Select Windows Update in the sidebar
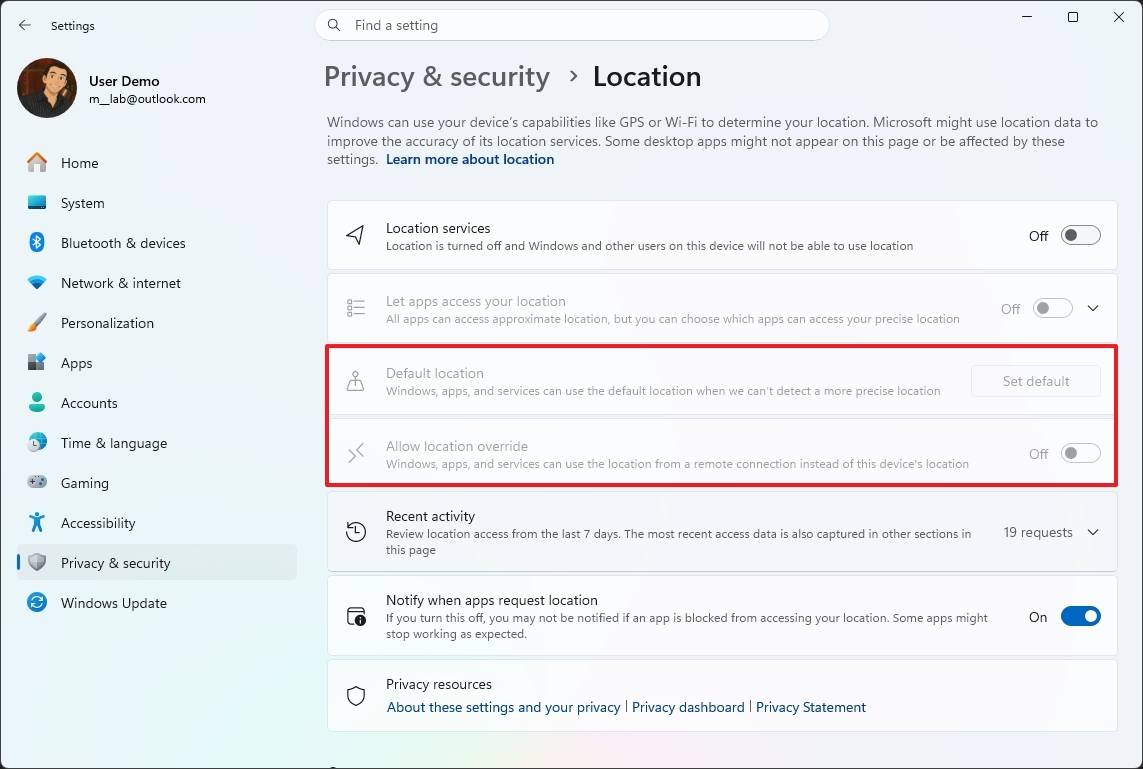 36,603
